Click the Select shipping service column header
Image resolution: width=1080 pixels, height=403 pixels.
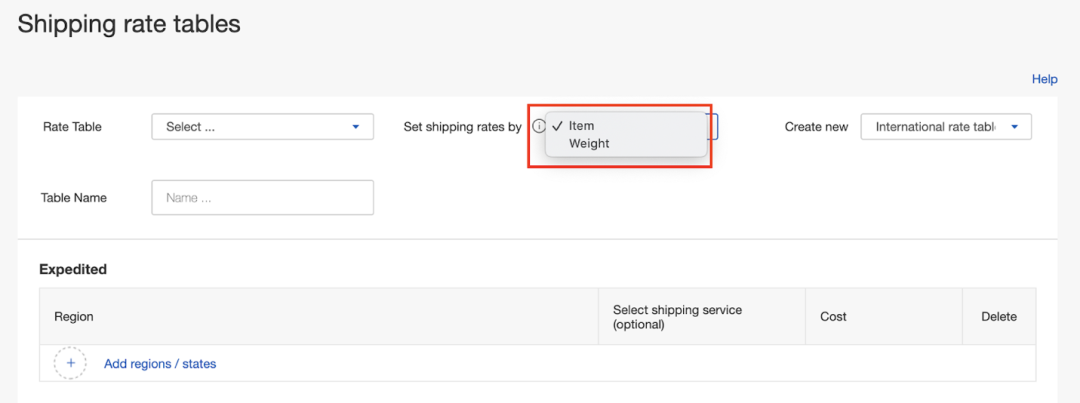677,317
